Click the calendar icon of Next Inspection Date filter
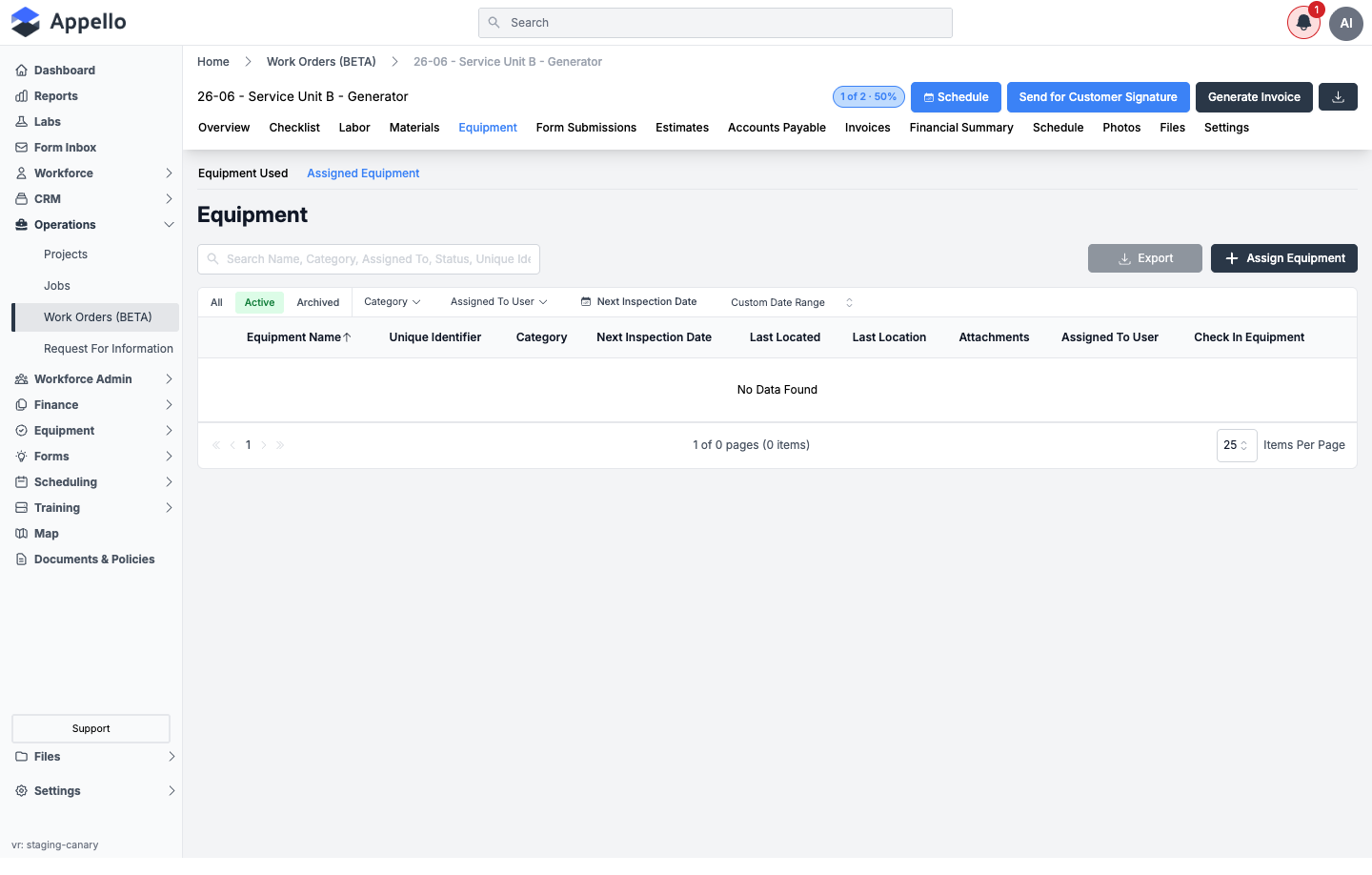 point(586,302)
